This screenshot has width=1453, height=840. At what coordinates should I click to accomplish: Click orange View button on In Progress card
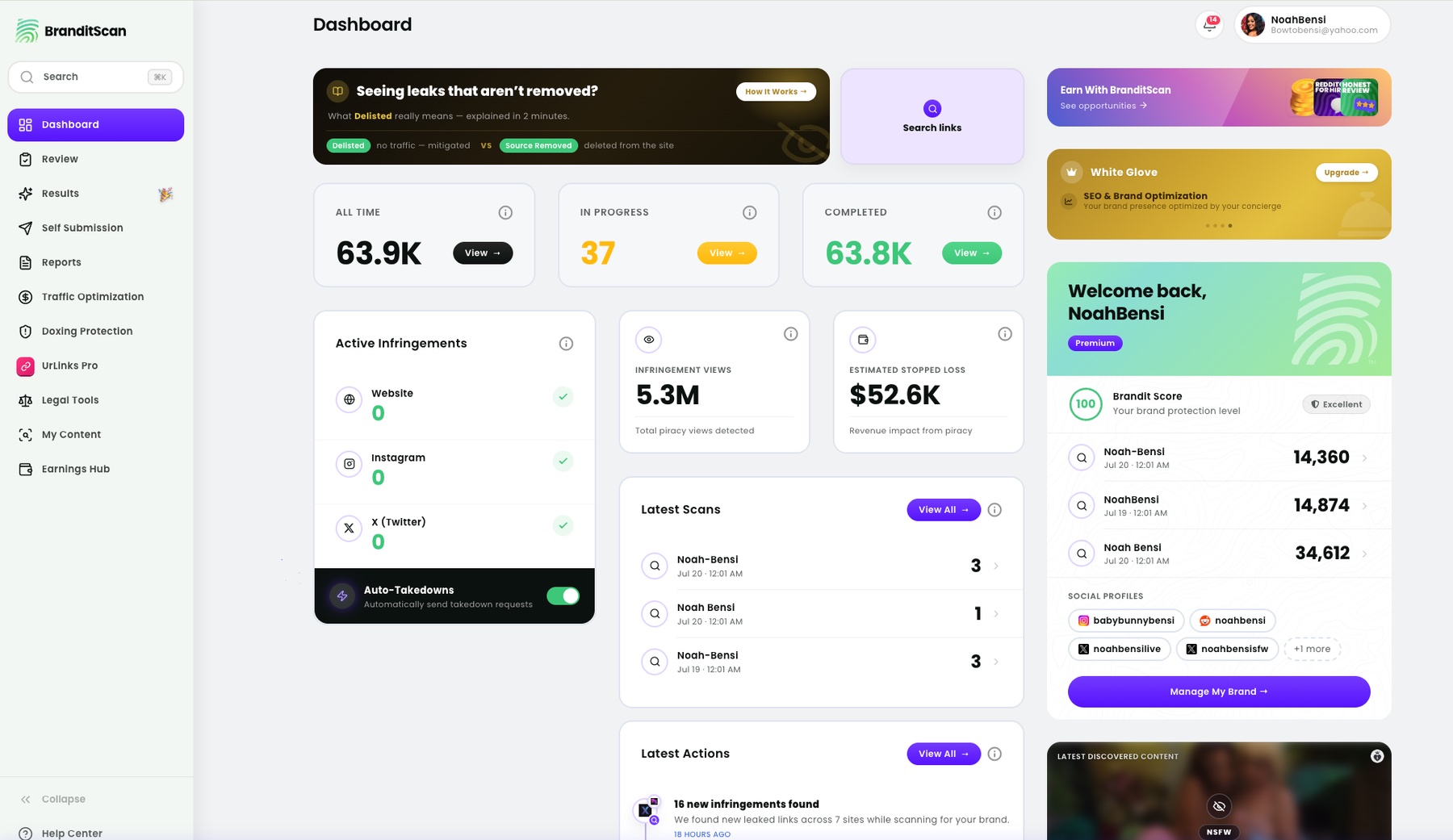pyautogui.click(x=727, y=253)
